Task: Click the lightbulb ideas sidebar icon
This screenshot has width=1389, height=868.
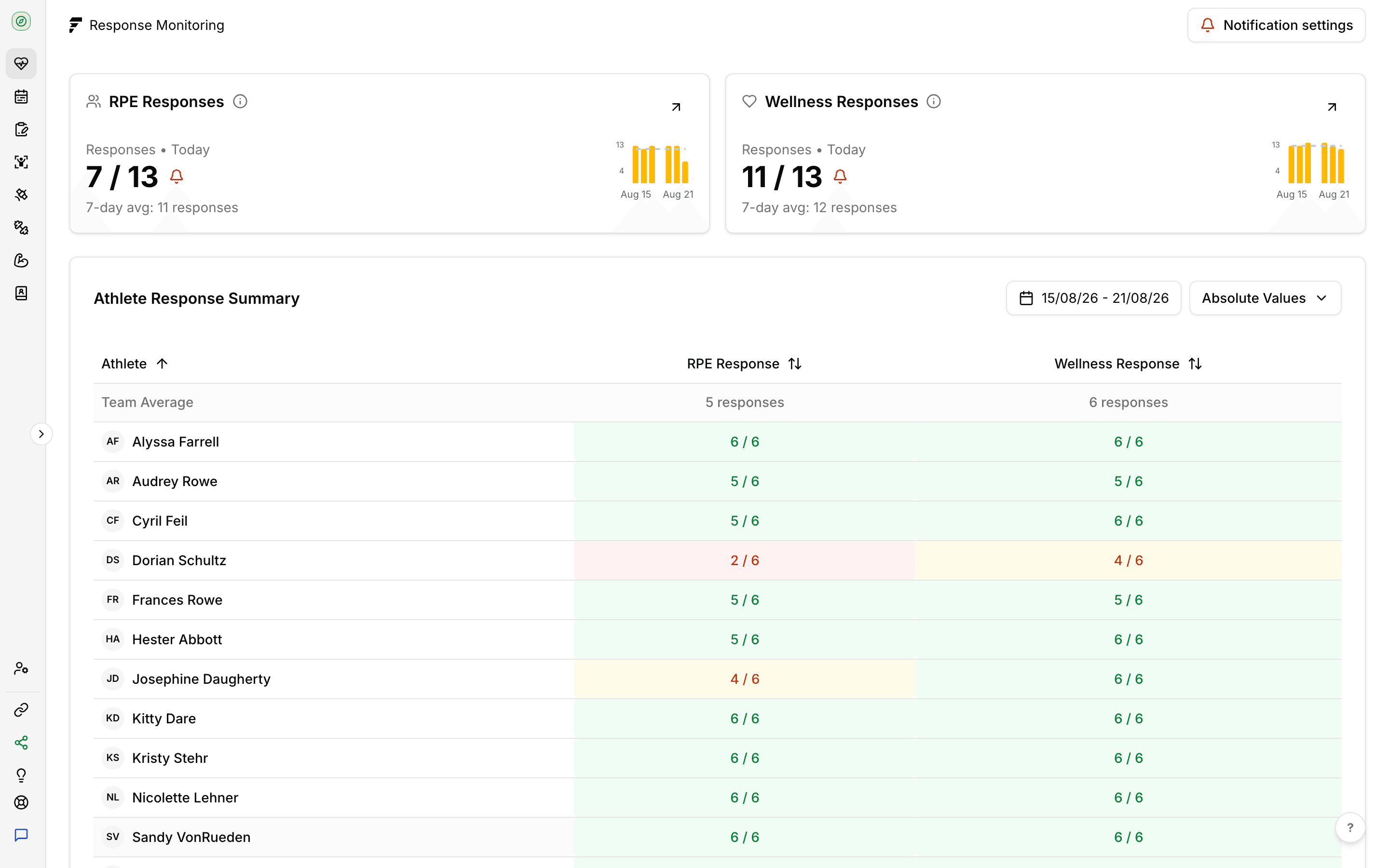Action: (x=21, y=775)
